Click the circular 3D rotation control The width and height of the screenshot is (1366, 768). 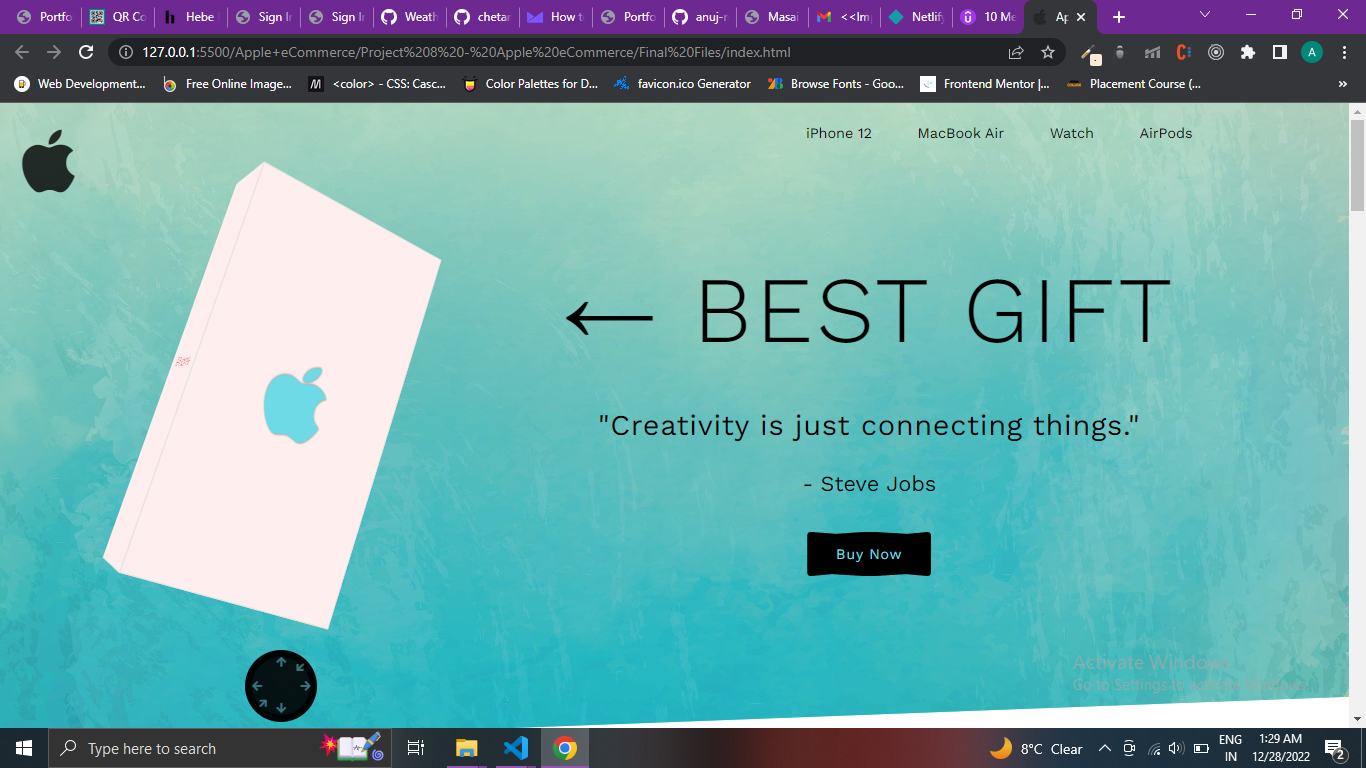(x=281, y=686)
